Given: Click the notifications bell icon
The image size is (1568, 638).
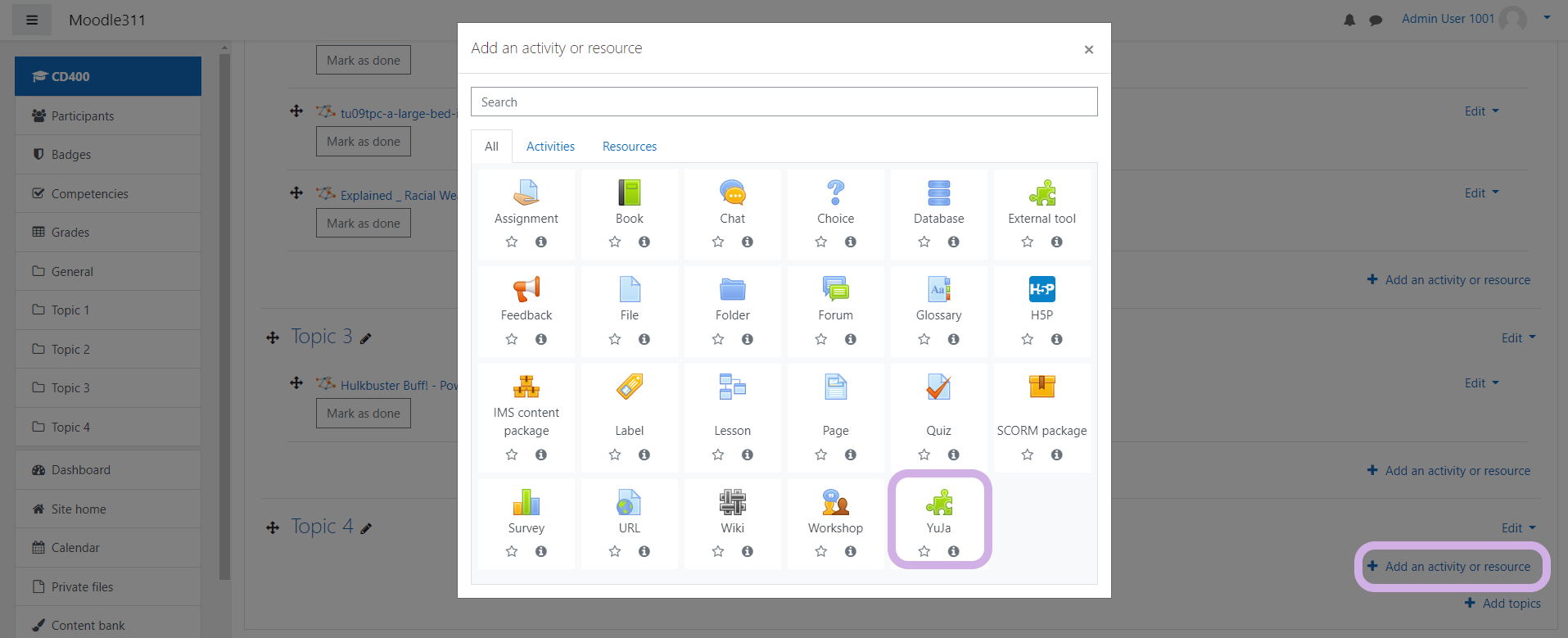Looking at the screenshot, I should pyautogui.click(x=1349, y=20).
